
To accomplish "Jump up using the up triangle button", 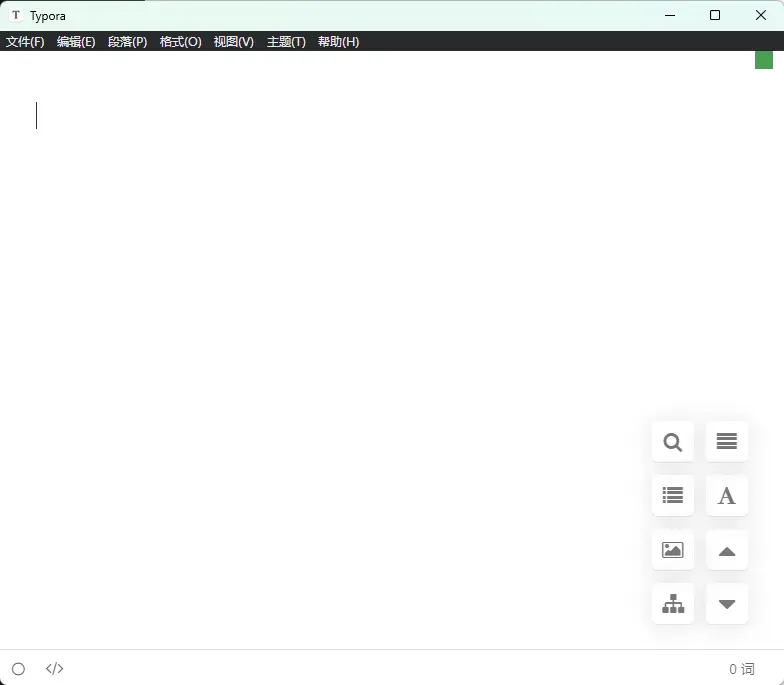I will (726, 550).
